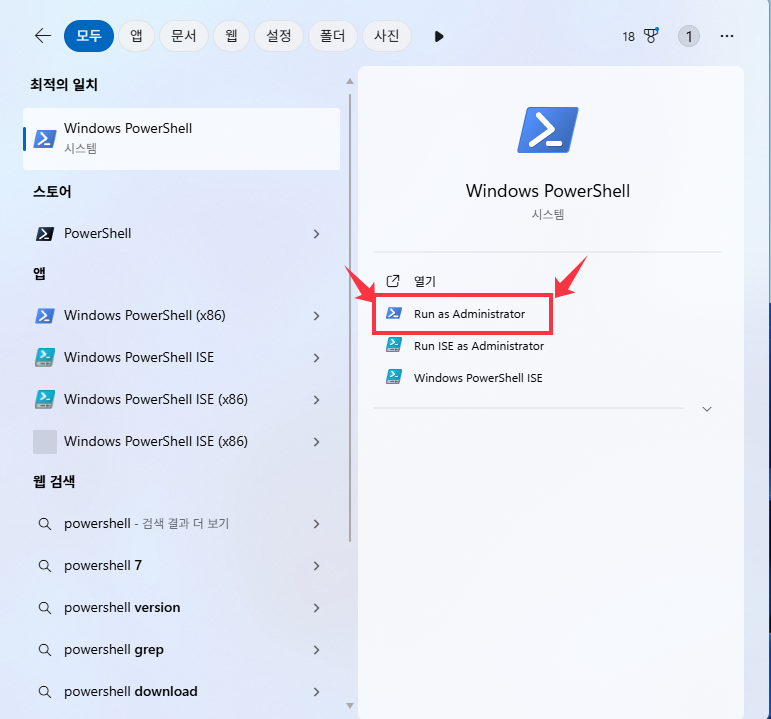Open the Windows PowerShell best match result
This screenshot has height=719, width=771.
coord(181,139)
